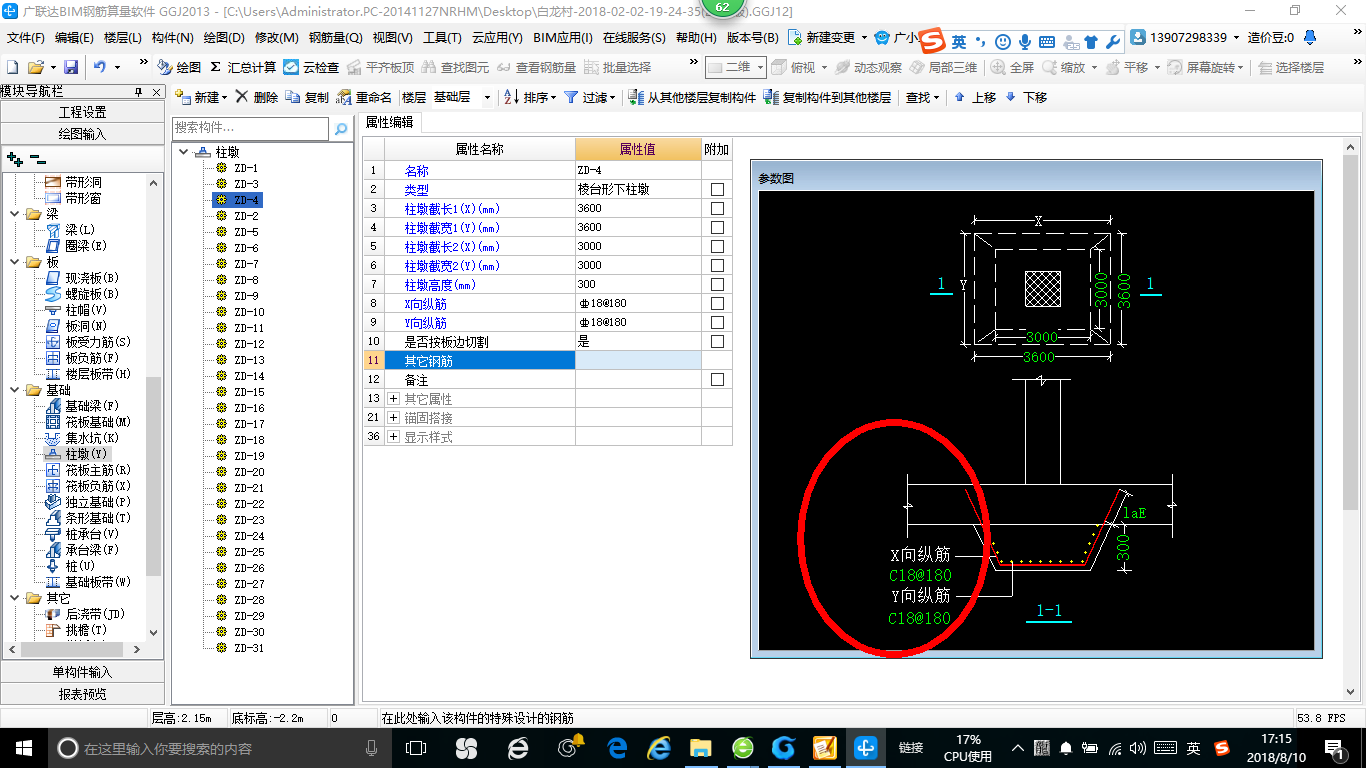Expand 其它属性 property group
1366x768 pixels.
394,399
